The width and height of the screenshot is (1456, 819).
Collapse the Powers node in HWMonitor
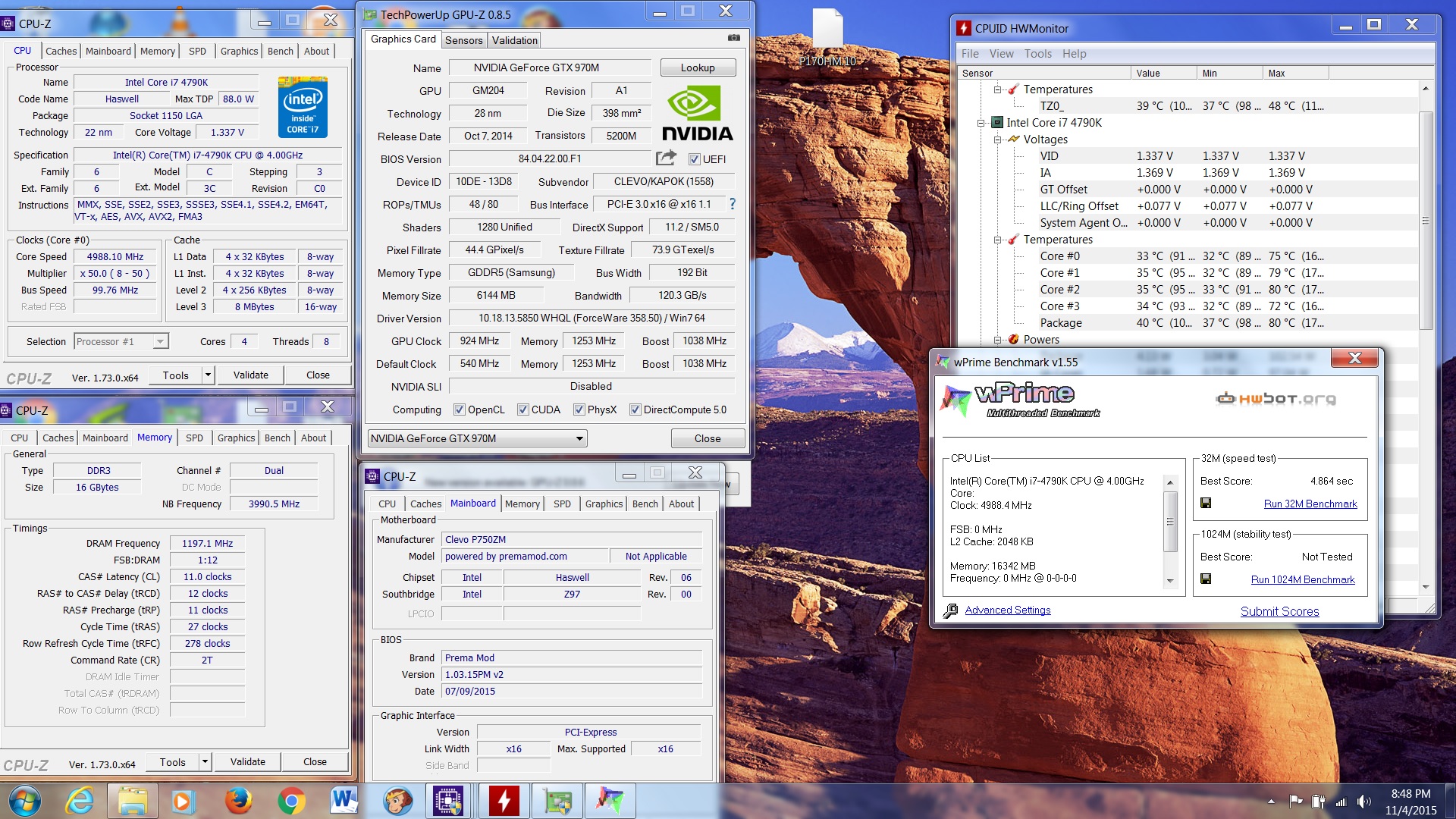998,340
